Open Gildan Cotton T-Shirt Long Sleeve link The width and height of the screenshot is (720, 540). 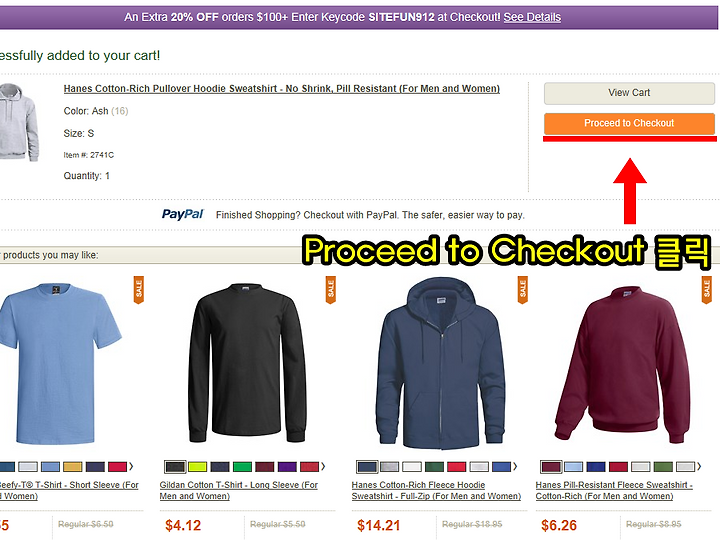[239, 490]
